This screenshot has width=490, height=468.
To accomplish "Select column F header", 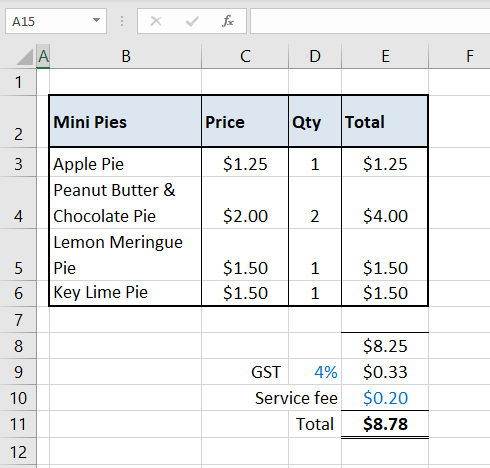I will [x=469, y=56].
